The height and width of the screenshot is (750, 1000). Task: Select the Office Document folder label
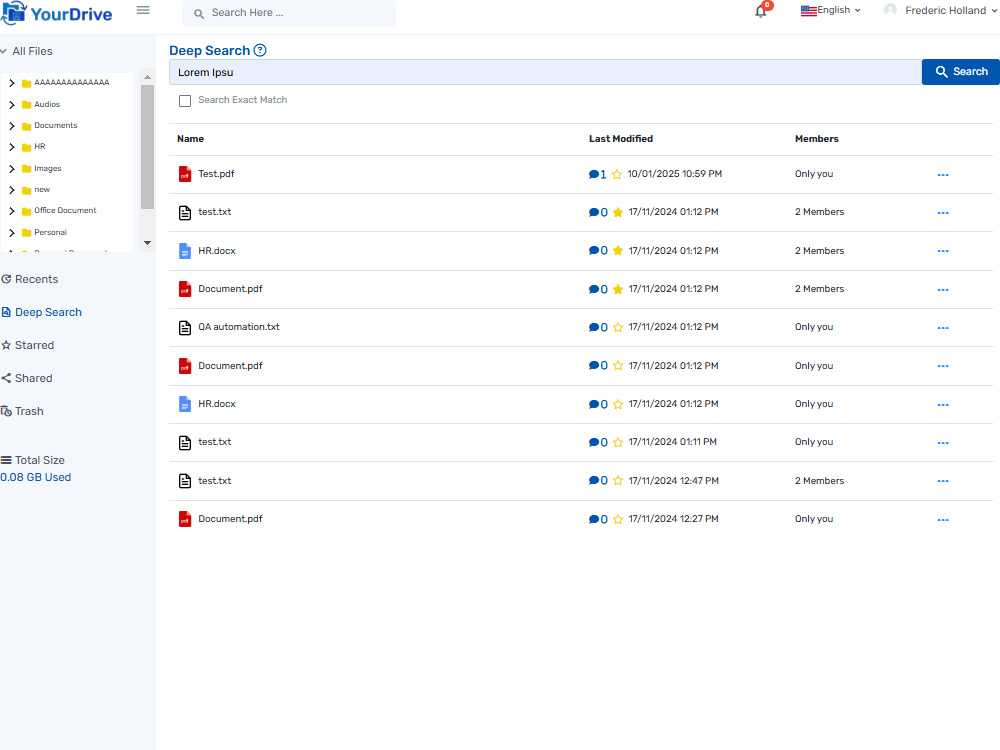(x=65, y=210)
